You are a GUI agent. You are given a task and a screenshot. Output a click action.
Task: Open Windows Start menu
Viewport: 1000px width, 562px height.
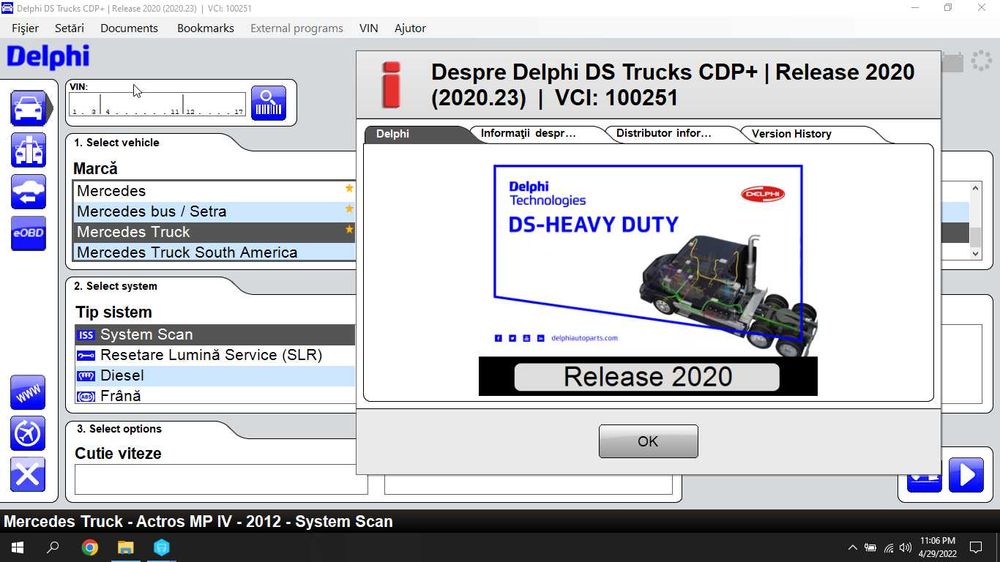[x=18, y=547]
